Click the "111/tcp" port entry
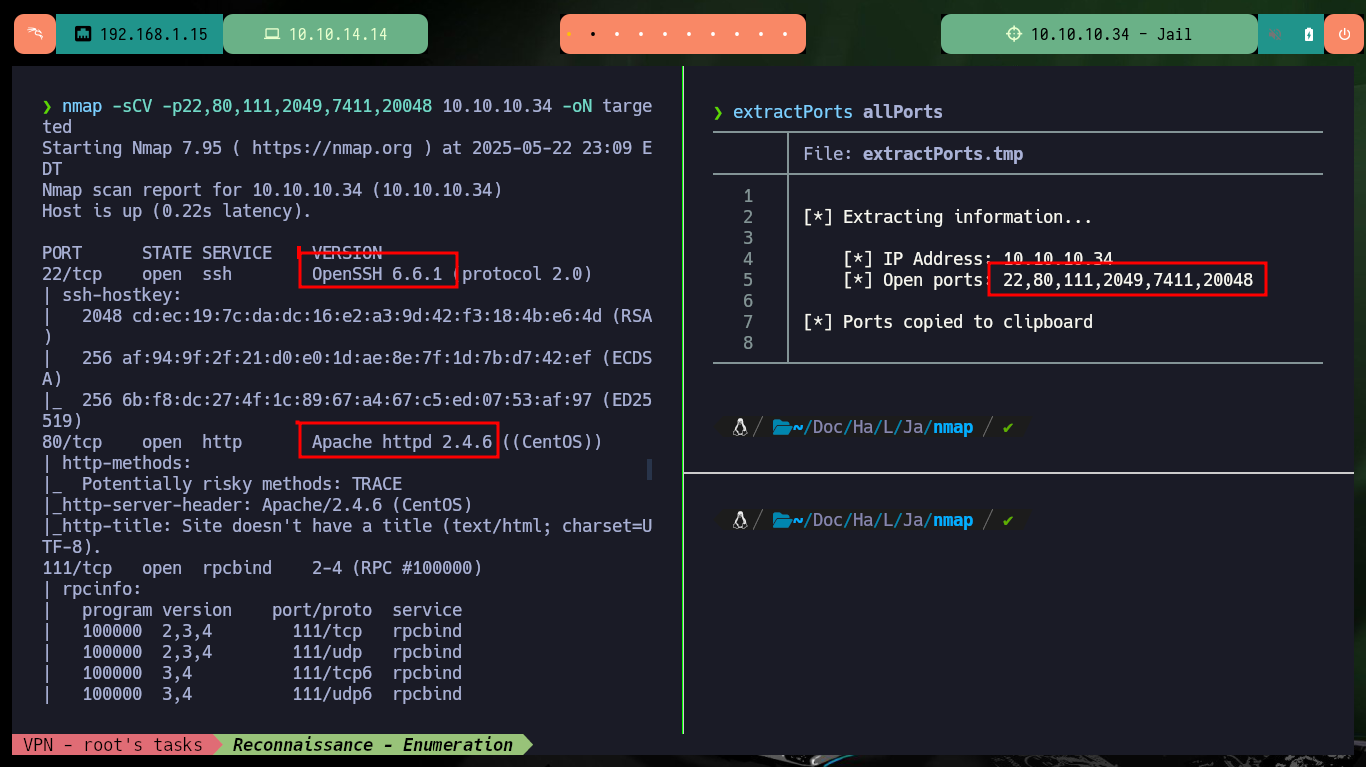Image resolution: width=1366 pixels, height=767 pixels. click(x=77, y=568)
